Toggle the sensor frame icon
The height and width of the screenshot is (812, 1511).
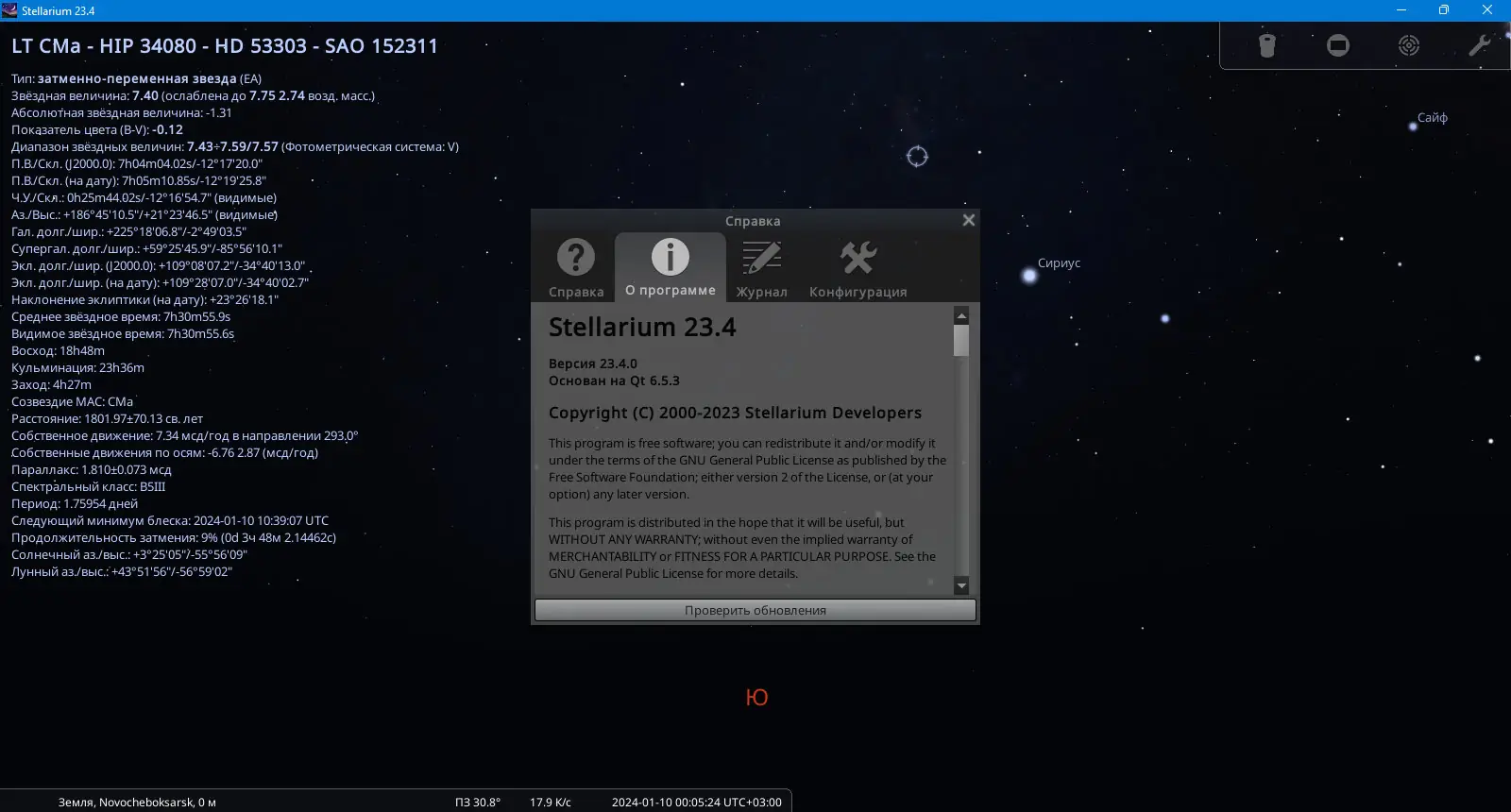1338,45
